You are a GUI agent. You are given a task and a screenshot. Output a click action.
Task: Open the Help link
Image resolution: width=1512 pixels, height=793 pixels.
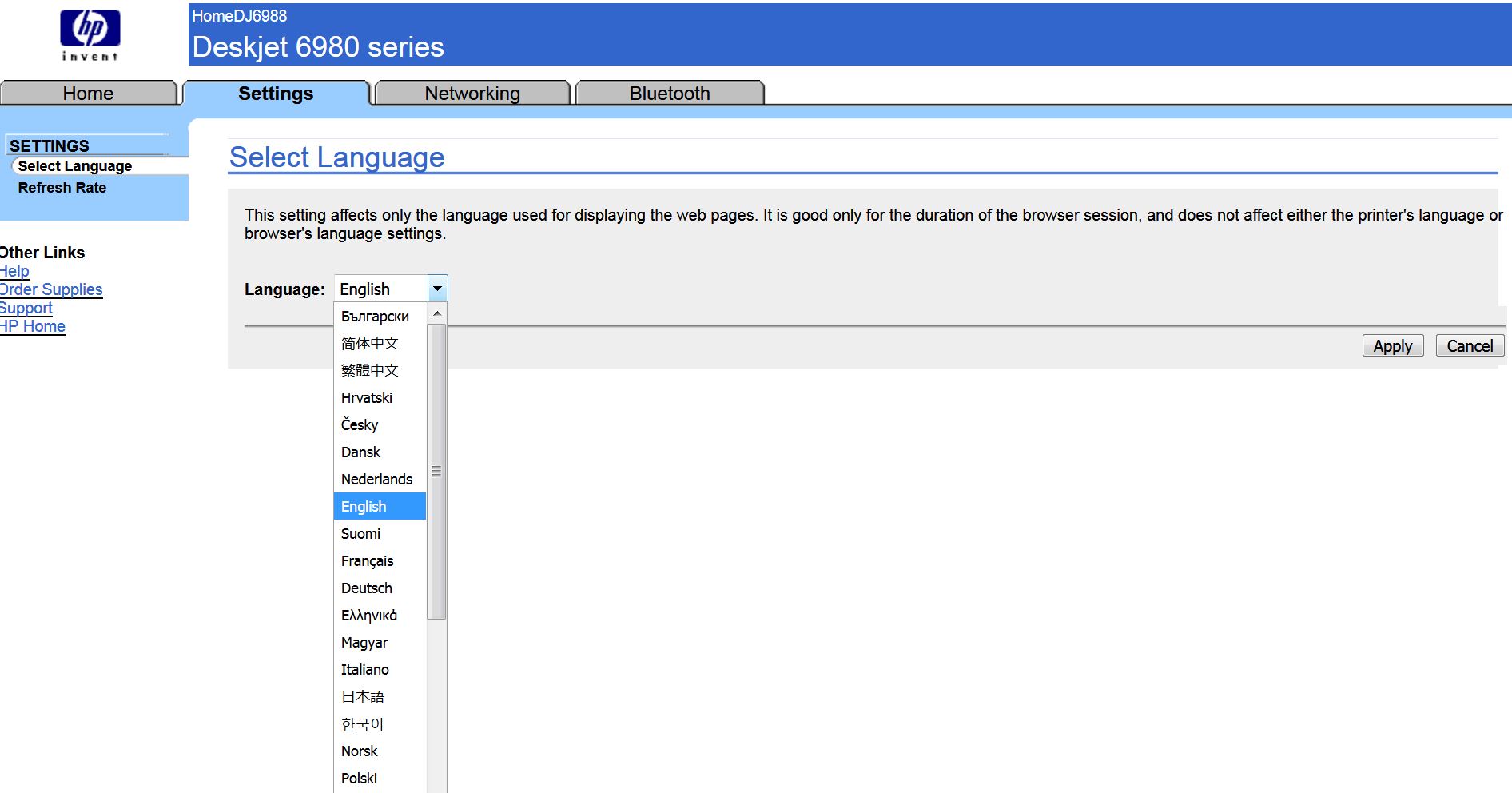(x=14, y=271)
